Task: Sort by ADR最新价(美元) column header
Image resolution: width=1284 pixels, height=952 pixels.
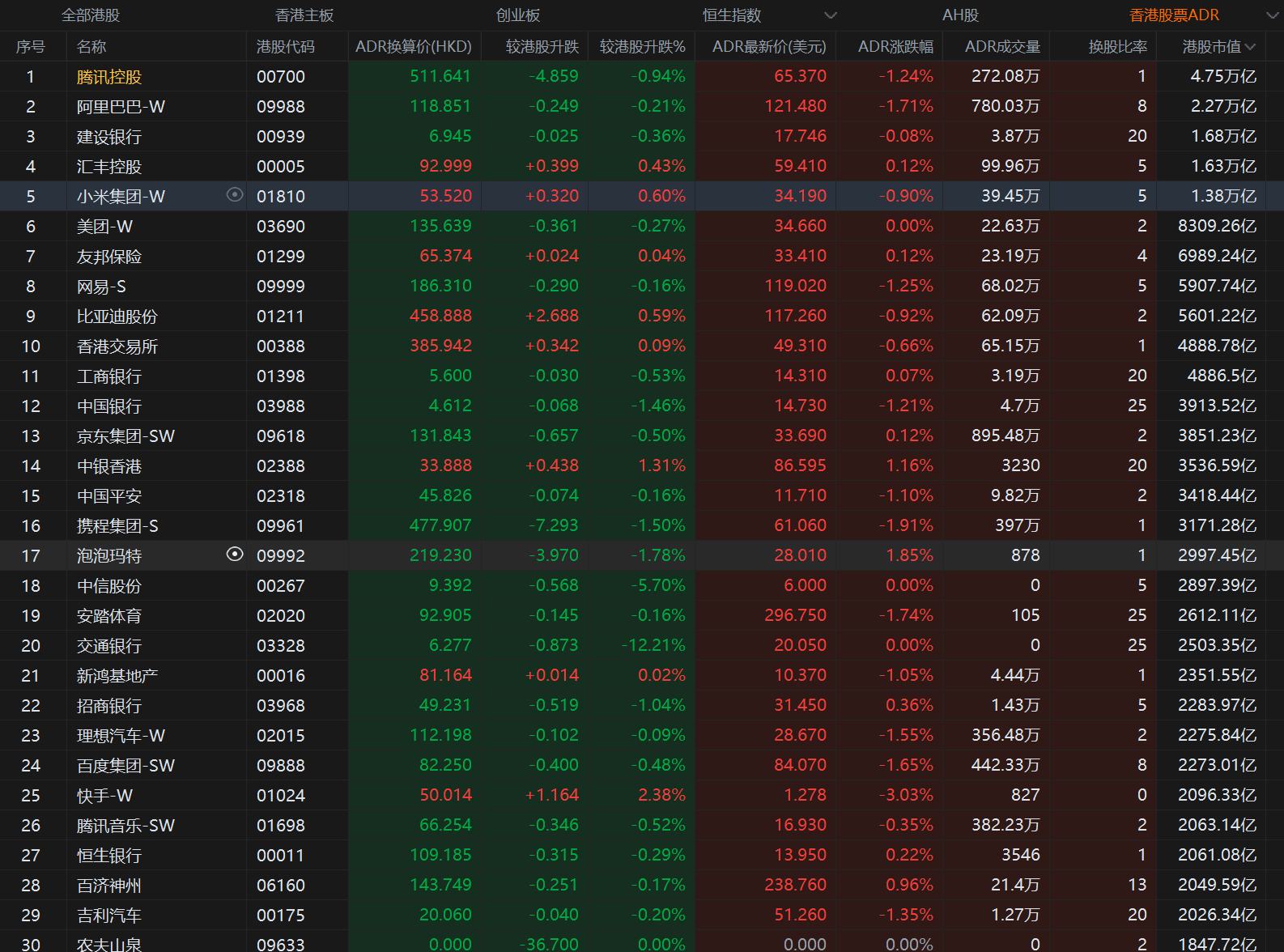Action: [x=769, y=47]
